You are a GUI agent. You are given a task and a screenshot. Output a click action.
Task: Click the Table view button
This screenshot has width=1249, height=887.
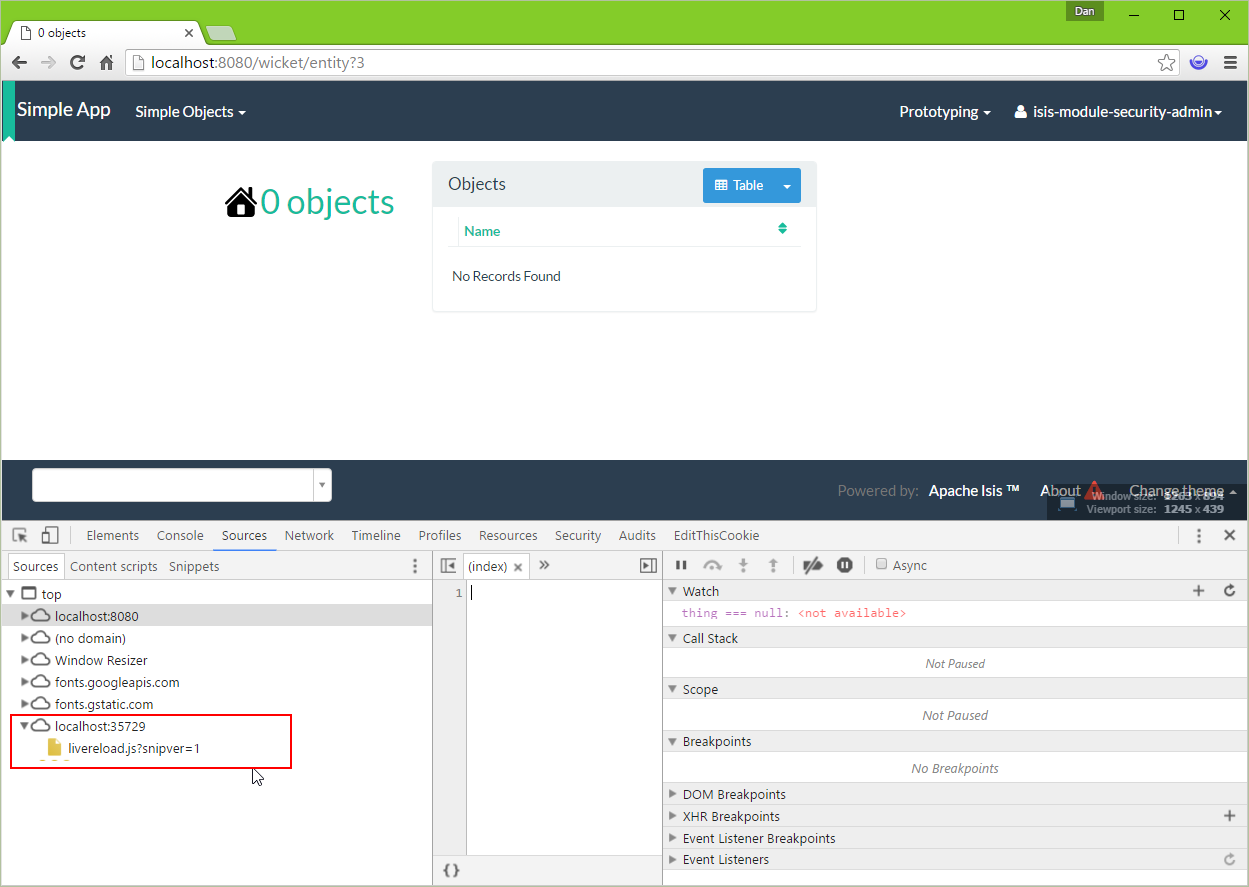[x=738, y=185]
